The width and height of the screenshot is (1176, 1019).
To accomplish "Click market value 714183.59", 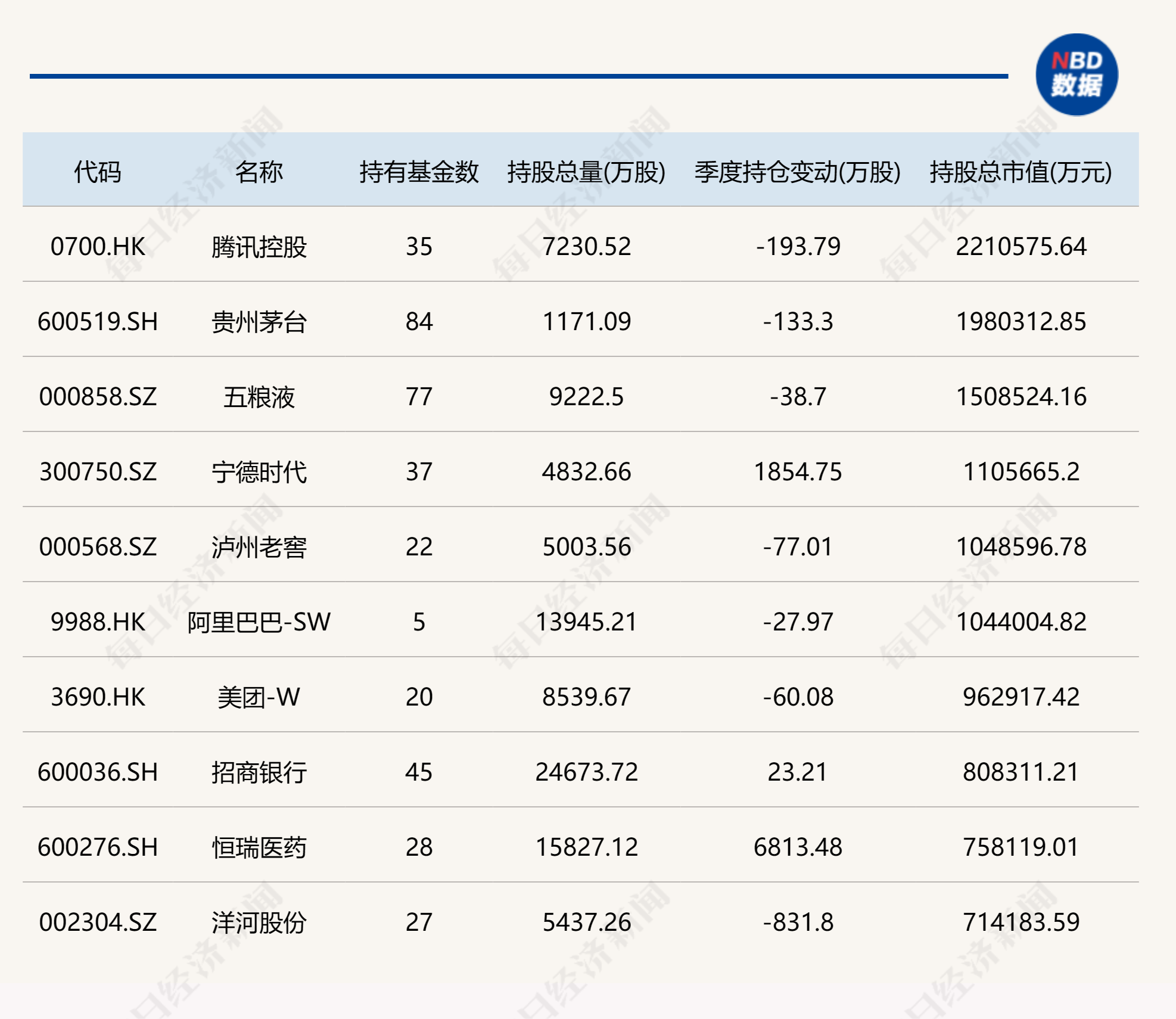I will 1021,922.
